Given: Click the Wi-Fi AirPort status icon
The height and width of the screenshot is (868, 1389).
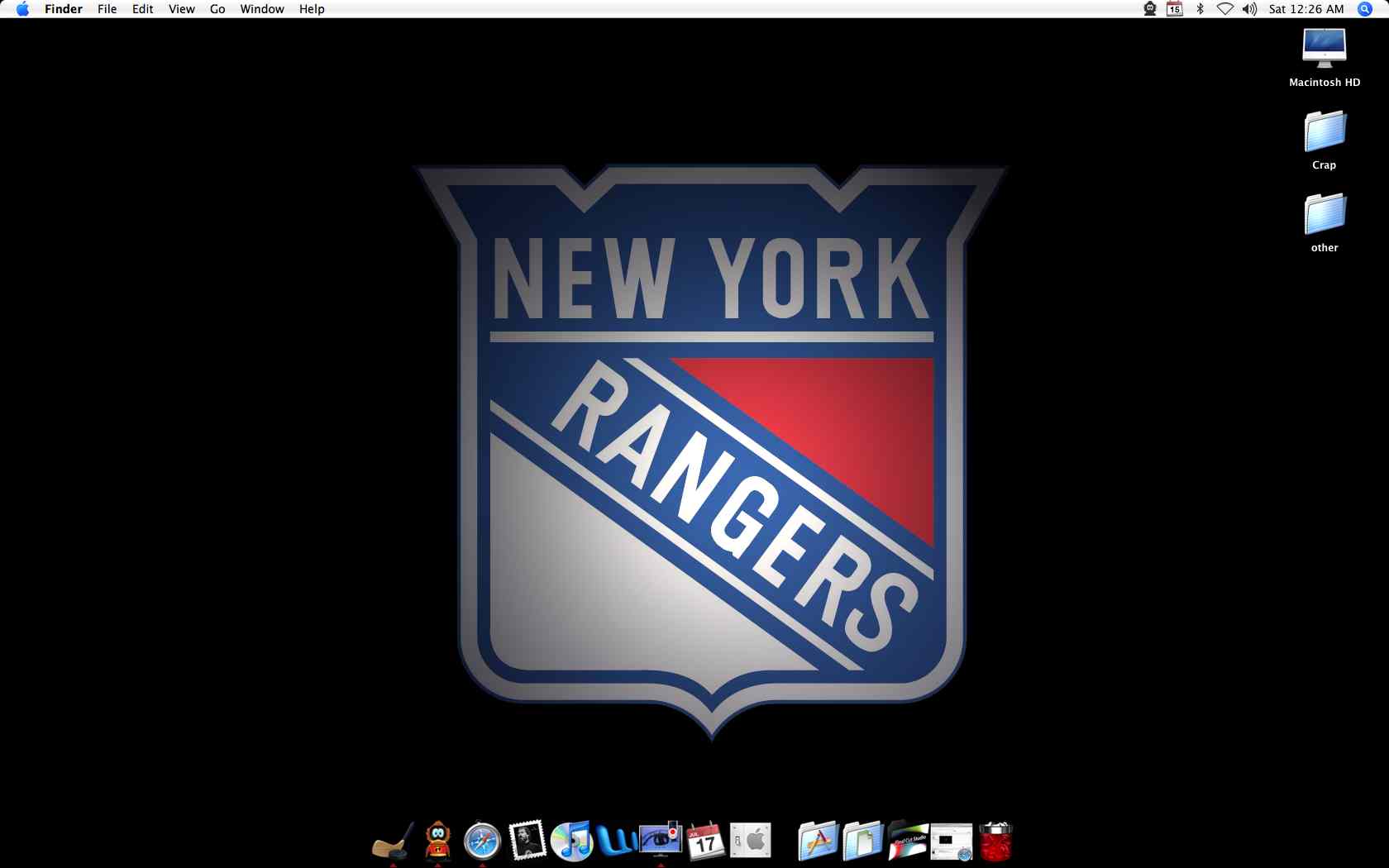Looking at the screenshot, I should (1225, 9).
